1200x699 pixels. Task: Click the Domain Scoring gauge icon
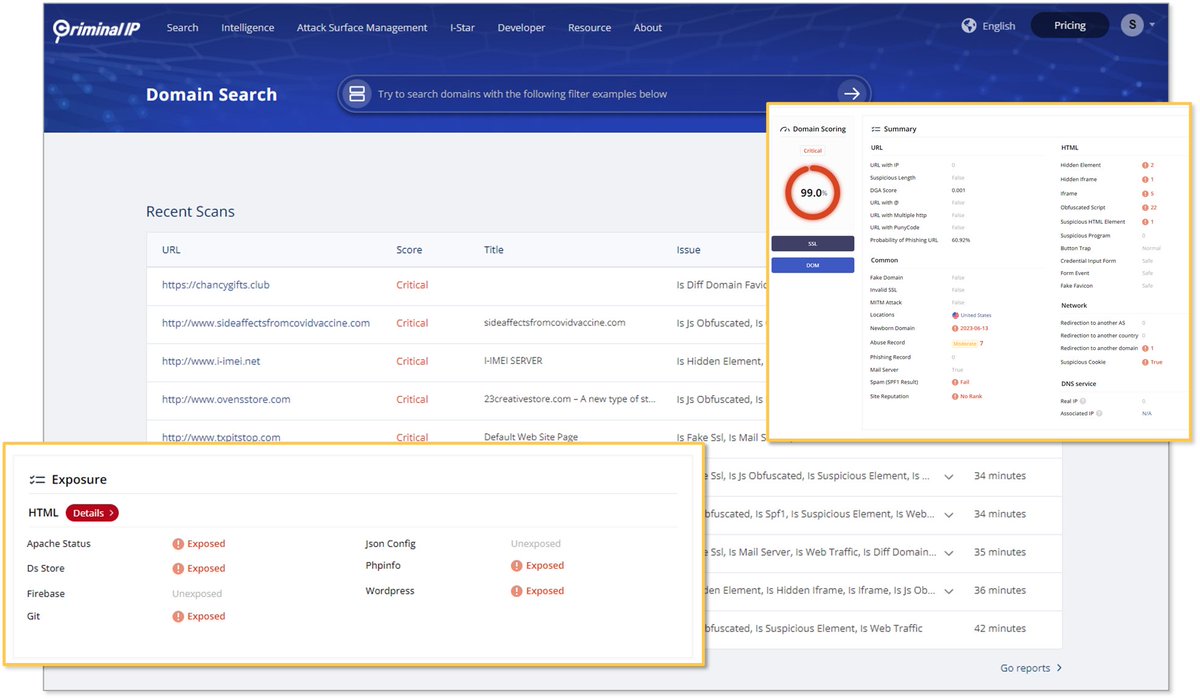coord(785,129)
